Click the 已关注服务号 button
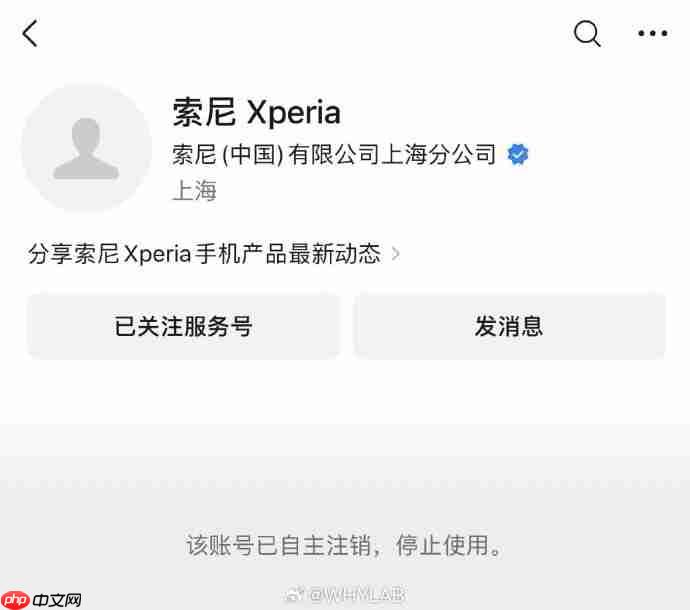The image size is (690, 610). 184,326
